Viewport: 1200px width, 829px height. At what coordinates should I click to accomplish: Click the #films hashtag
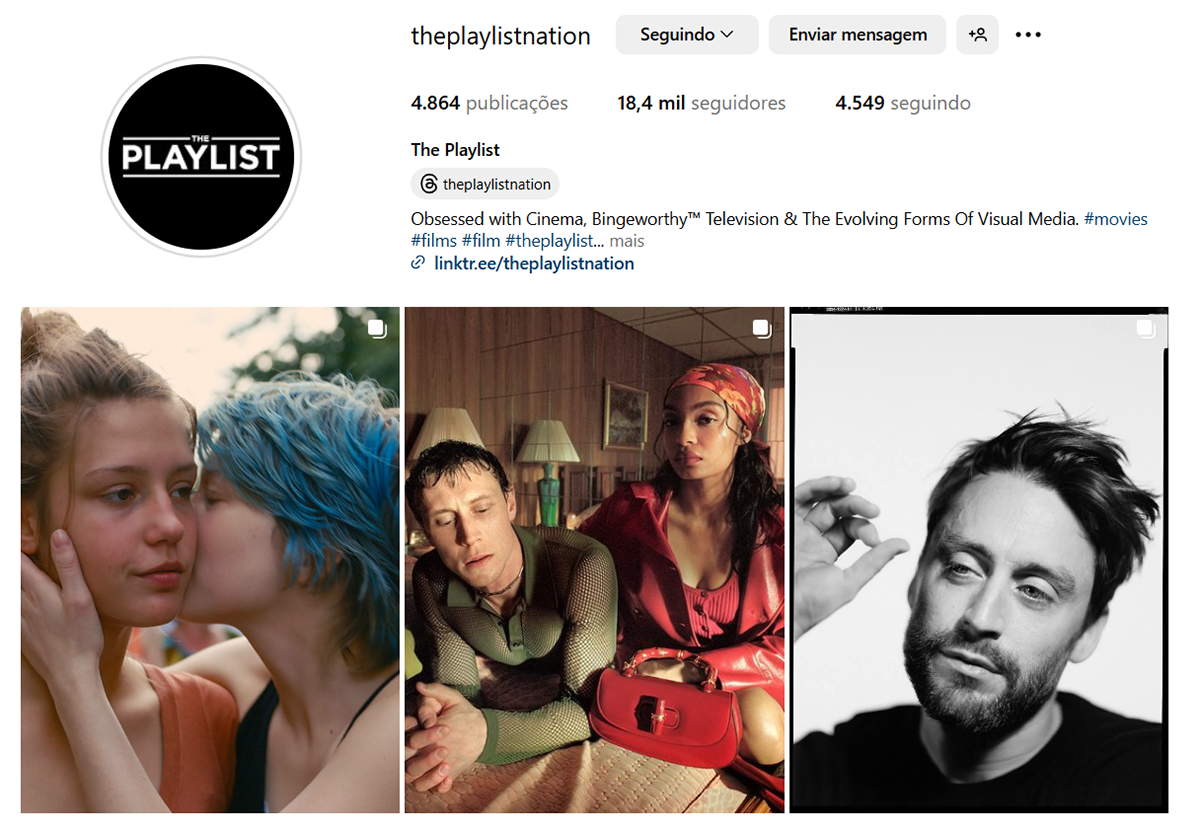coord(434,241)
